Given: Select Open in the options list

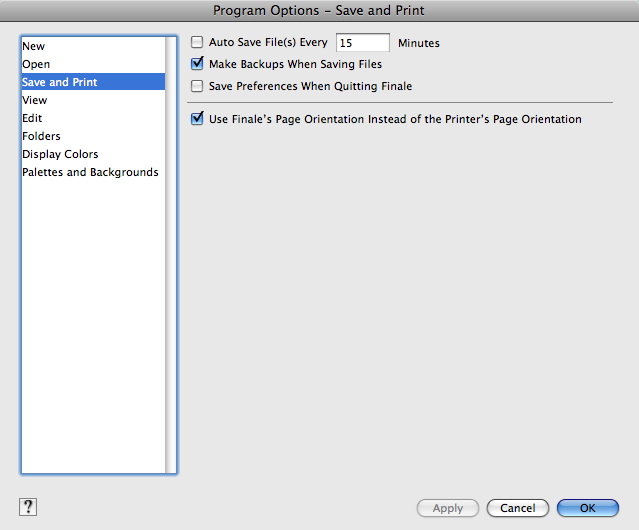Looking at the screenshot, I should coord(93,64).
